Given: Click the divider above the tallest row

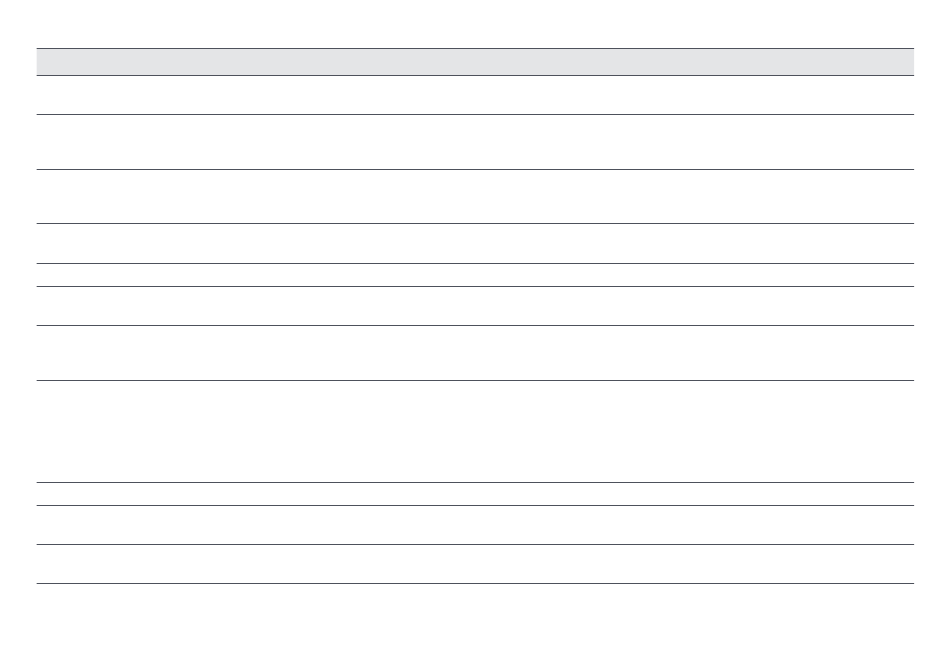Looking at the screenshot, I should 475,380.
